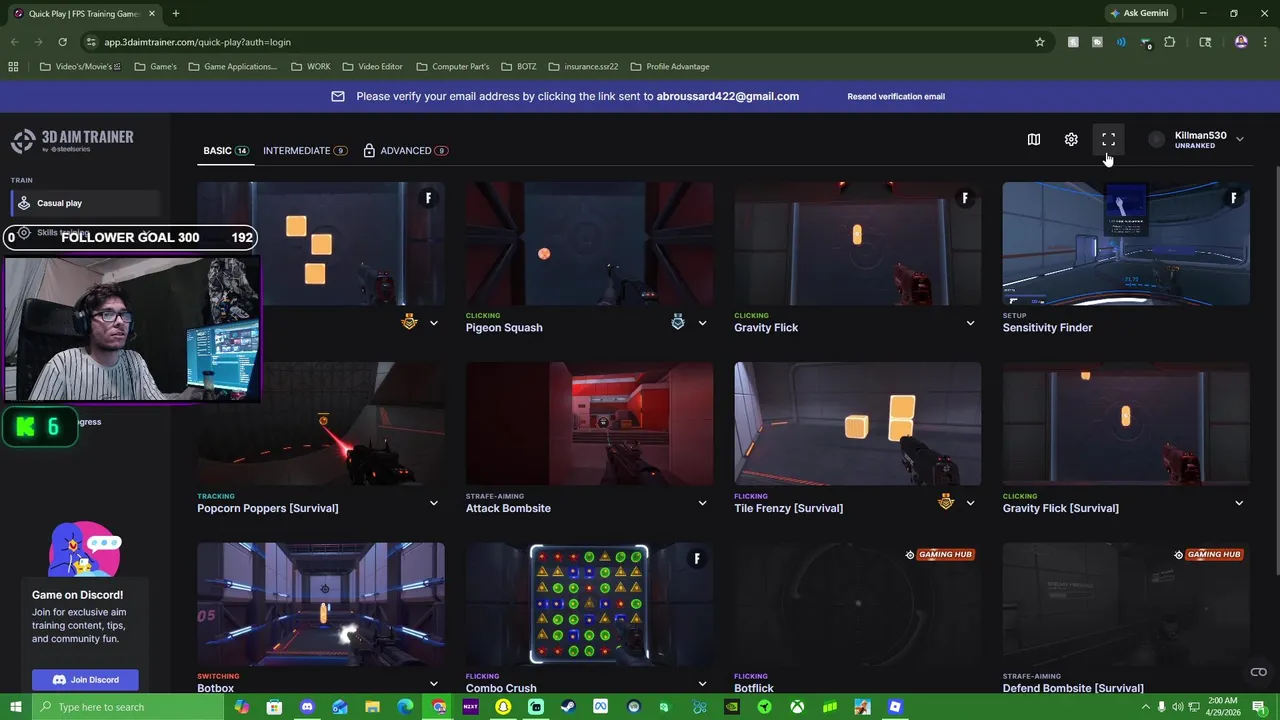Open the Attack Bombsite title
Viewport: 1280px width, 720px height.
tap(508, 508)
